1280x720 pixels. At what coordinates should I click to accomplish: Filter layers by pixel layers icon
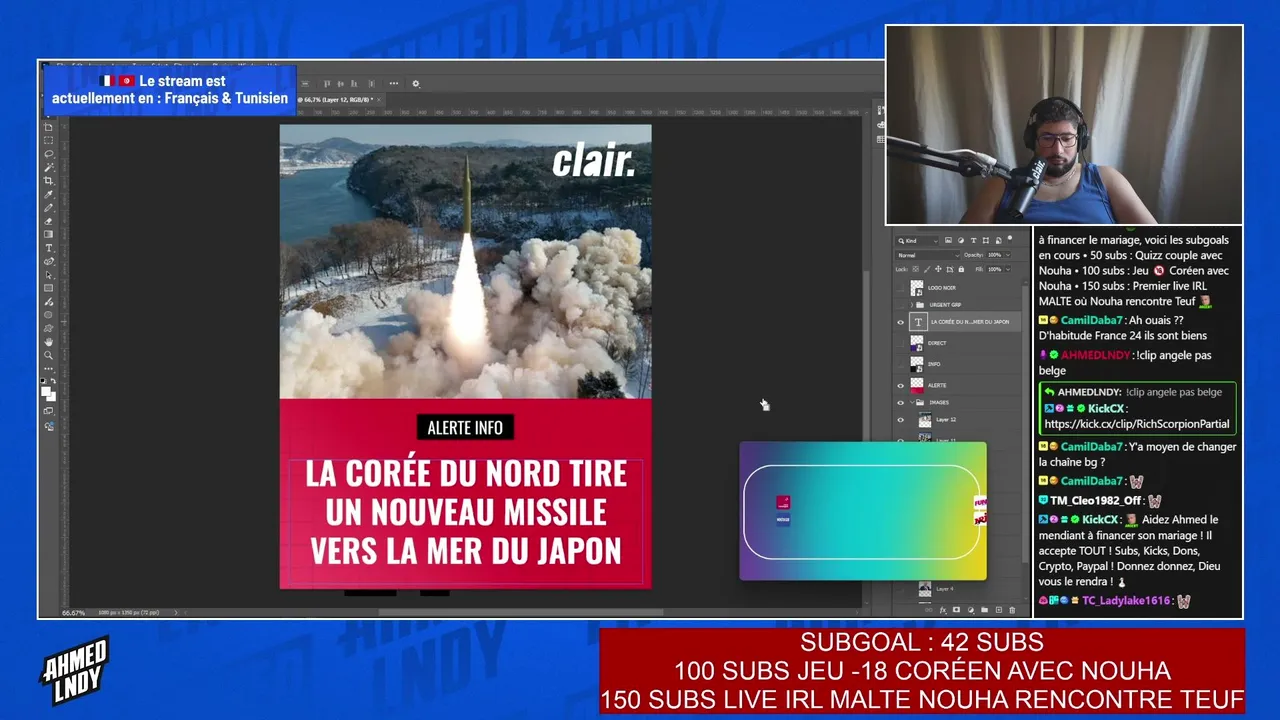[949, 241]
